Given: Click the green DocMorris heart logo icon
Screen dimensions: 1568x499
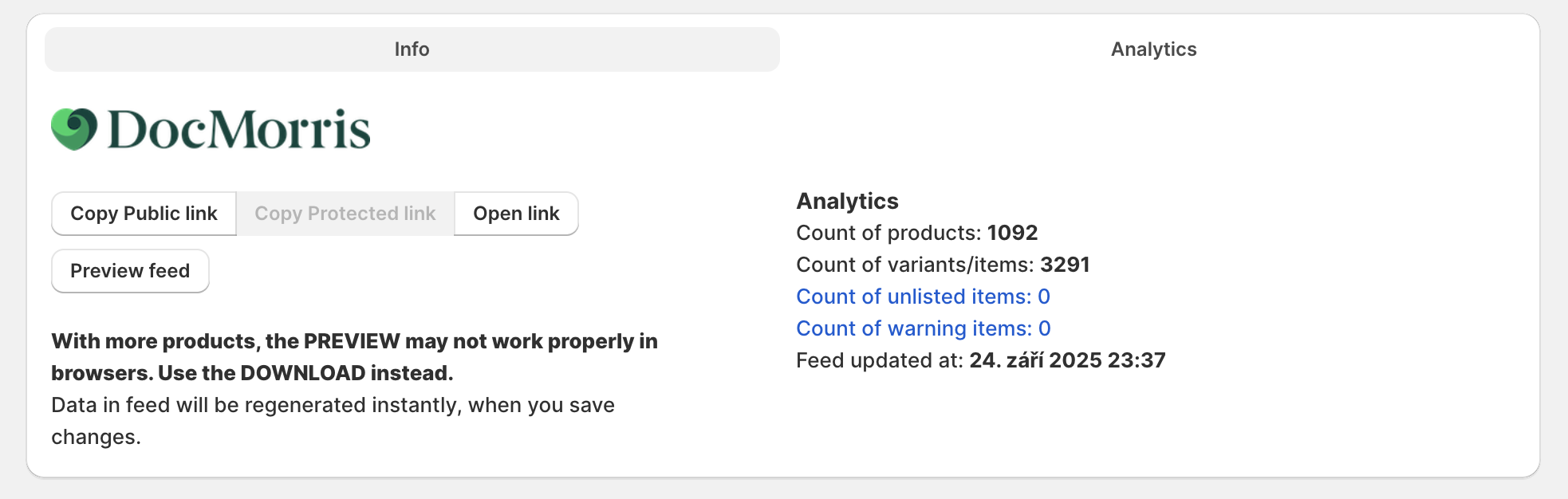Looking at the screenshot, I should point(74,129).
